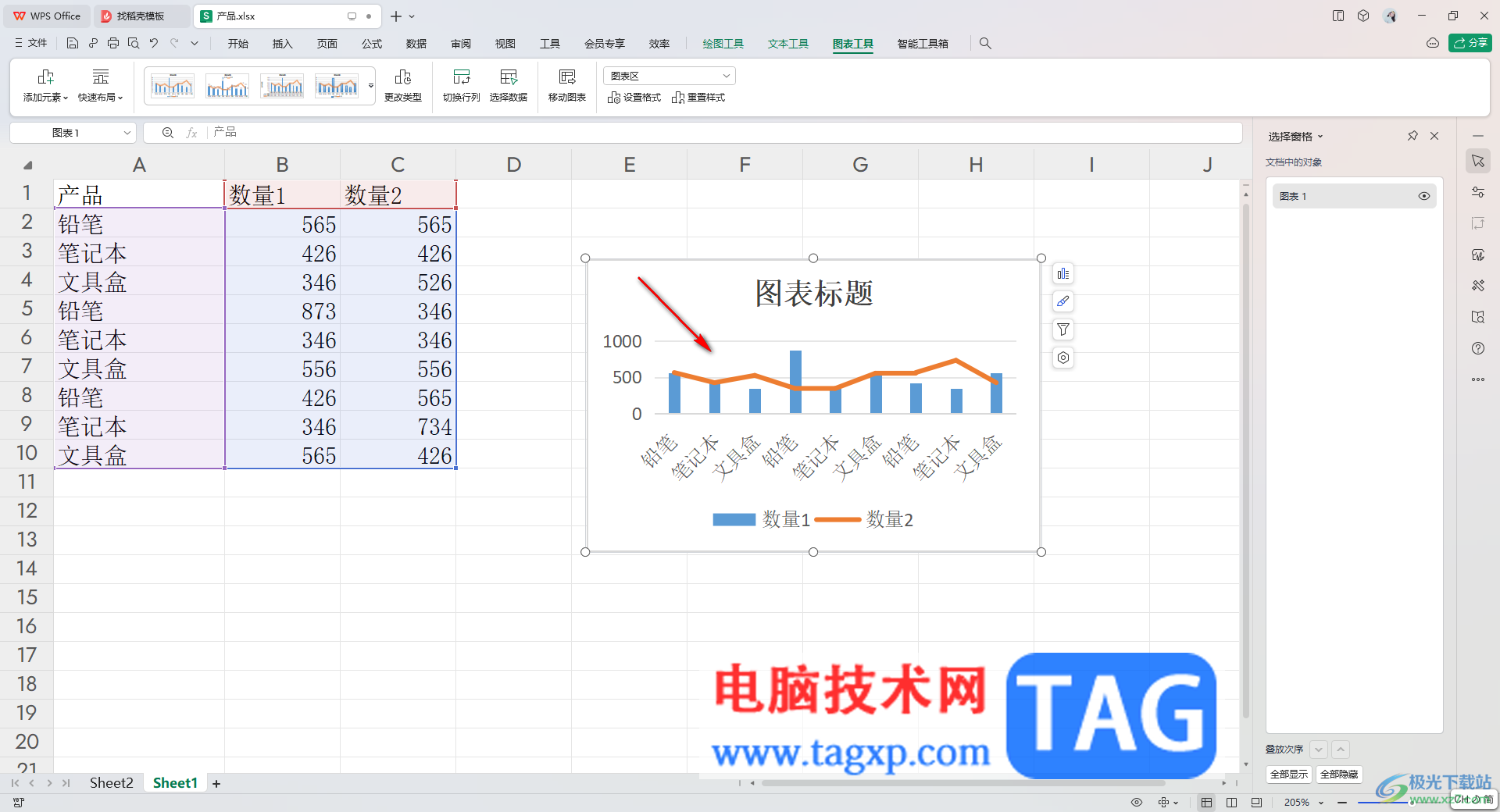Click the Redo arrow icon
The height and width of the screenshot is (812, 1500).
click(174, 44)
